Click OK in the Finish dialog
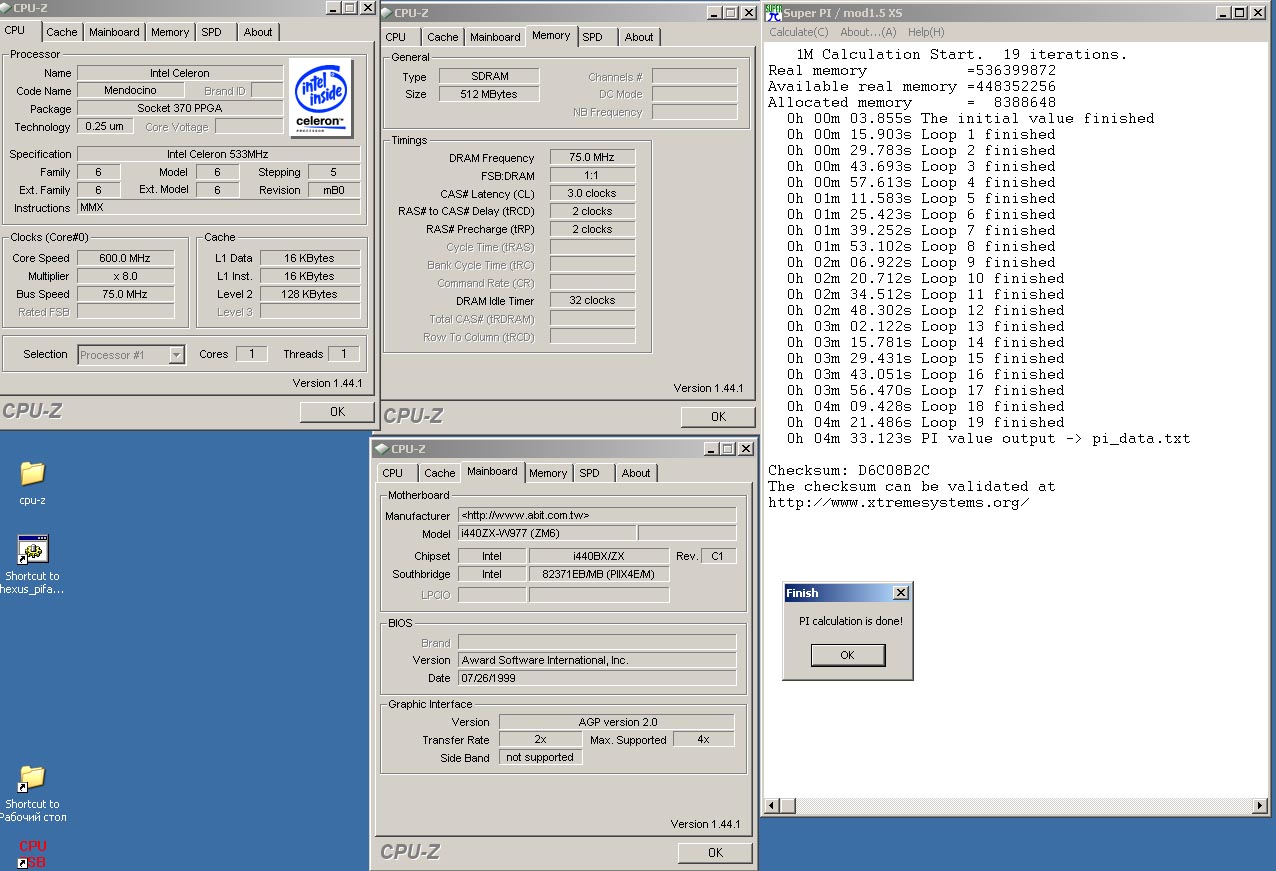 pyautogui.click(x=847, y=655)
